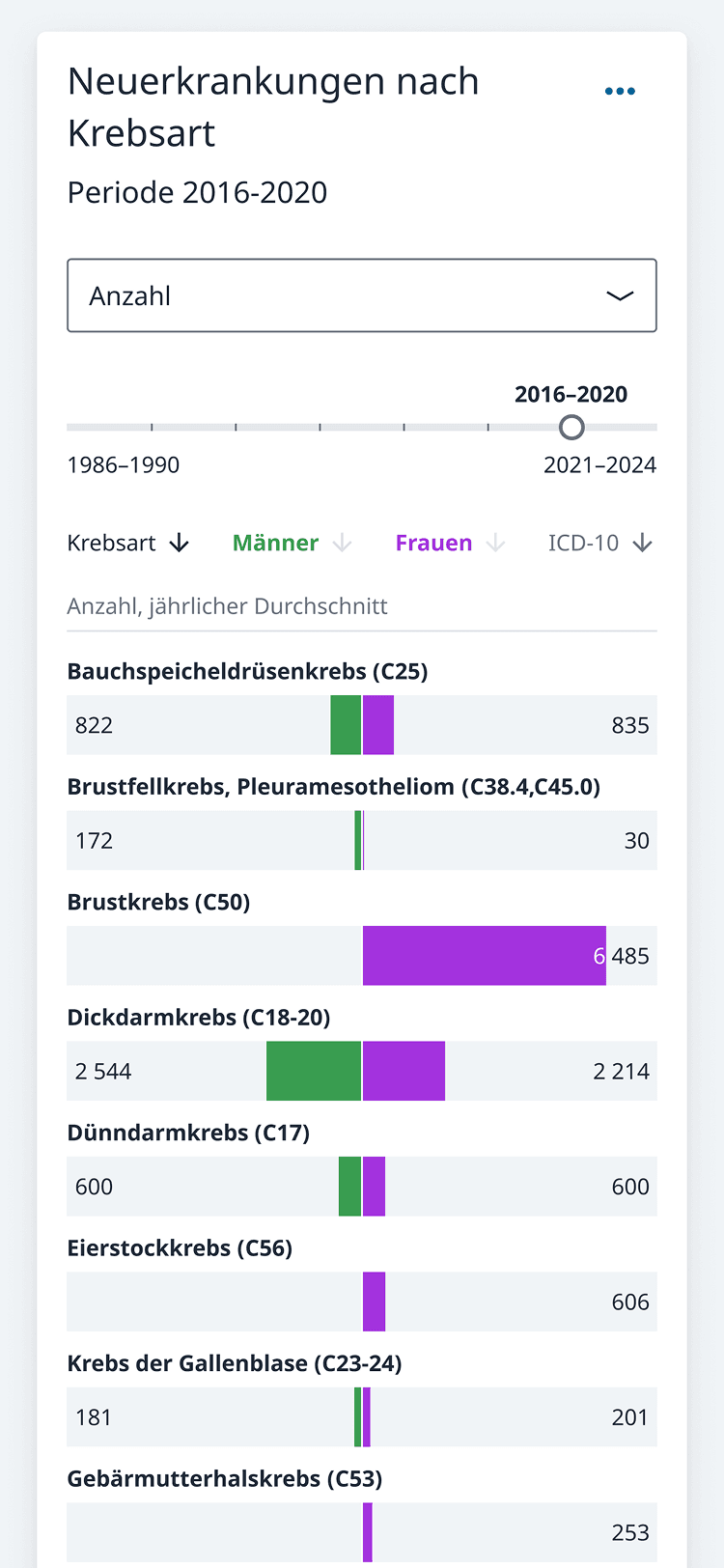Click the purple Dickdarmkrebs women bar
Image resolution: width=724 pixels, height=1568 pixels.
(x=404, y=1071)
